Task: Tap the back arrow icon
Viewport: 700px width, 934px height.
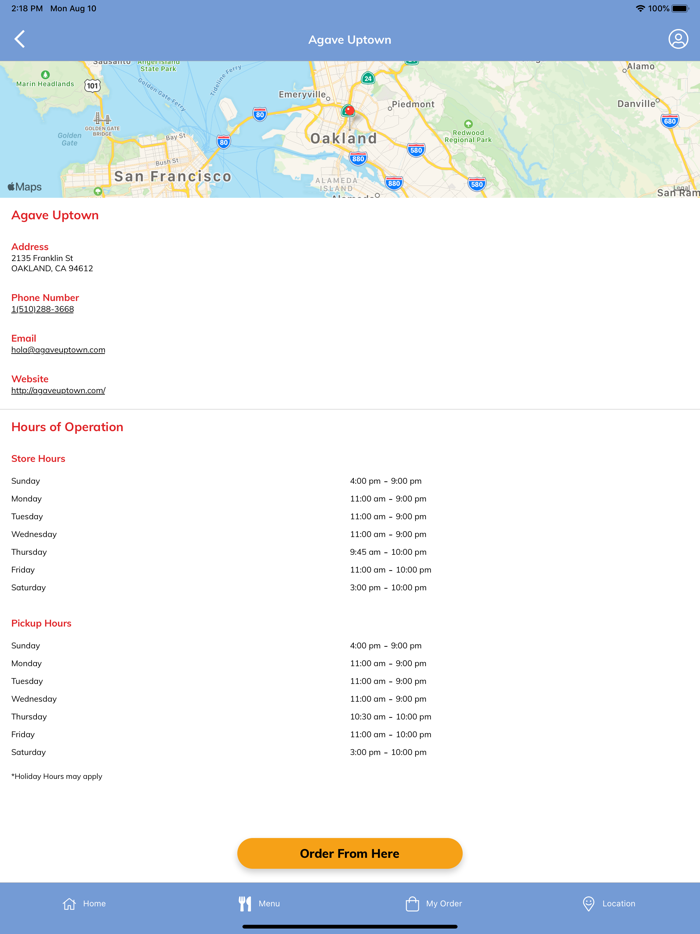Action: pyautogui.click(x=20, y=39)
